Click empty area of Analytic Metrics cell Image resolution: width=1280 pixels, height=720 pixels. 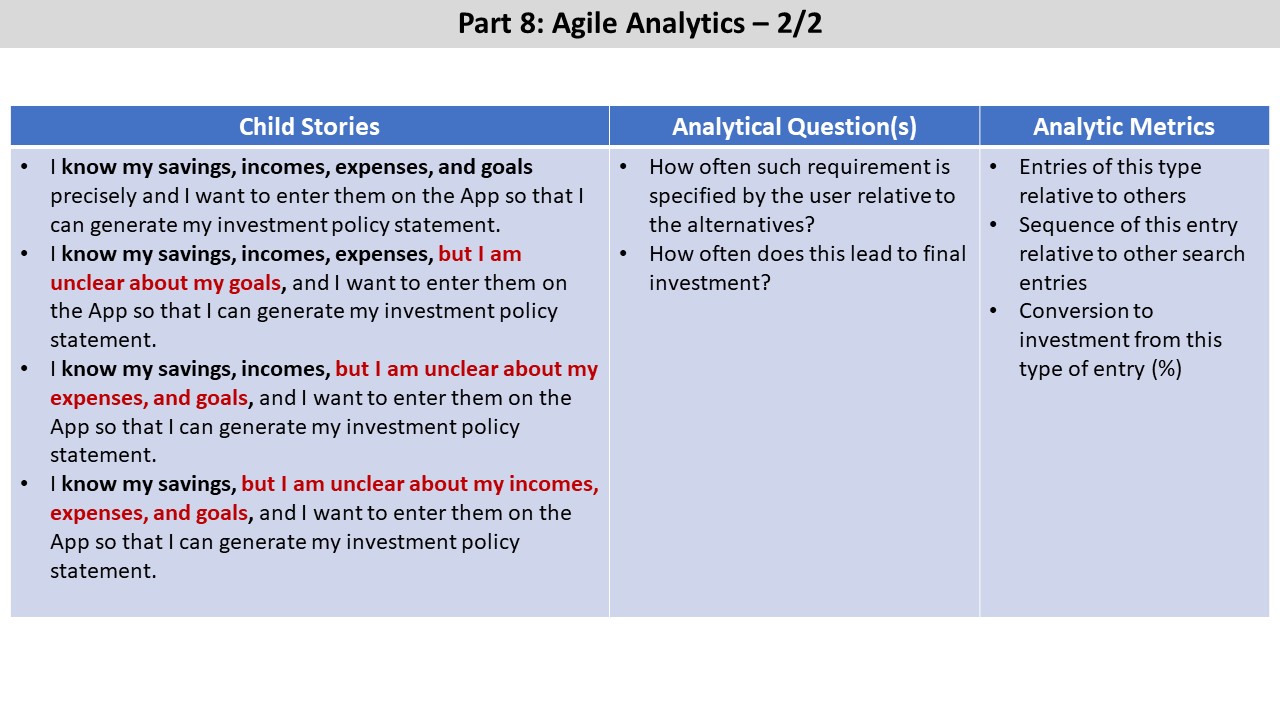[x=1124, y=500]
